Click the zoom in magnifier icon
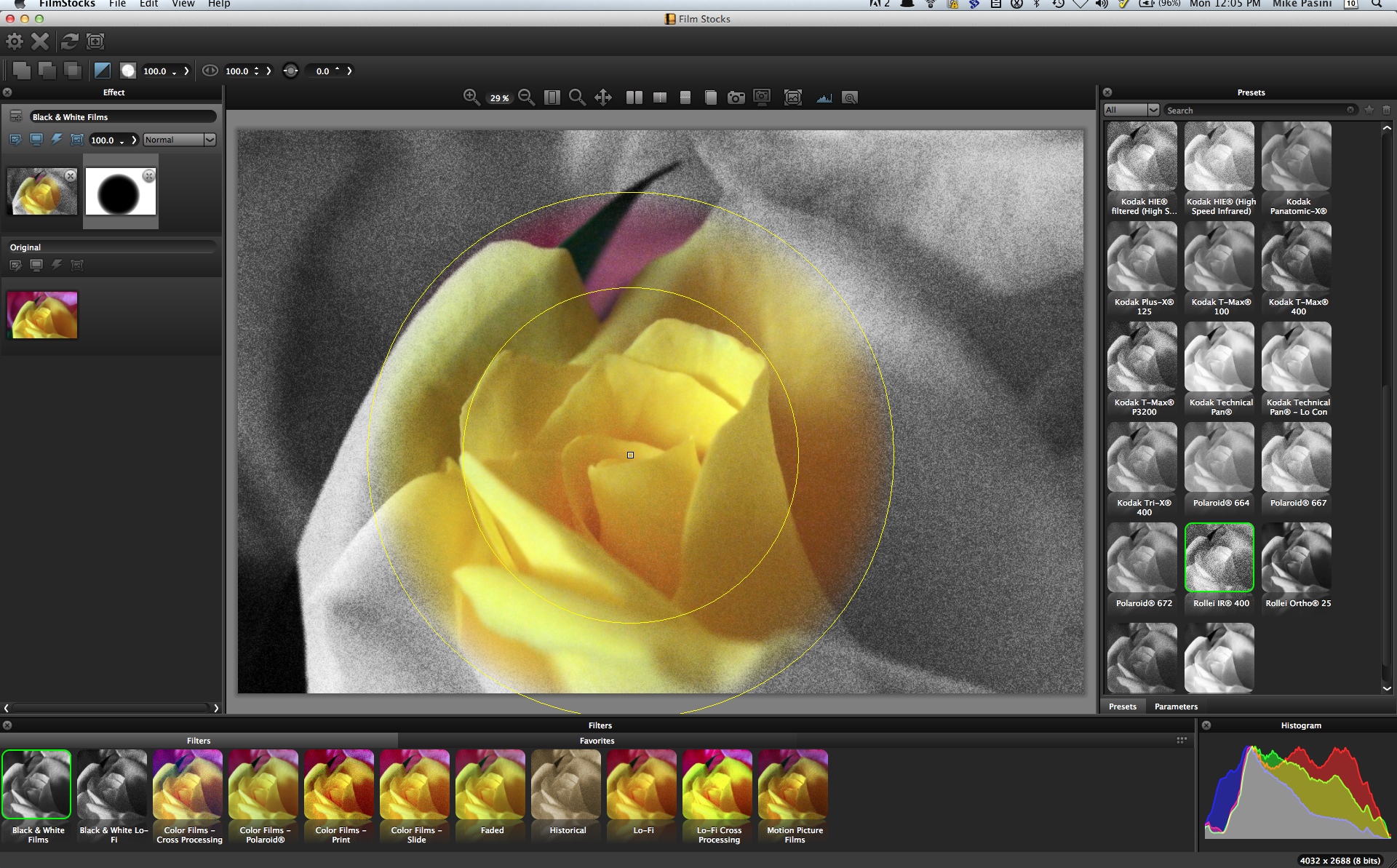Screen dimensions: 1397x868 click(x=471, y=97)
